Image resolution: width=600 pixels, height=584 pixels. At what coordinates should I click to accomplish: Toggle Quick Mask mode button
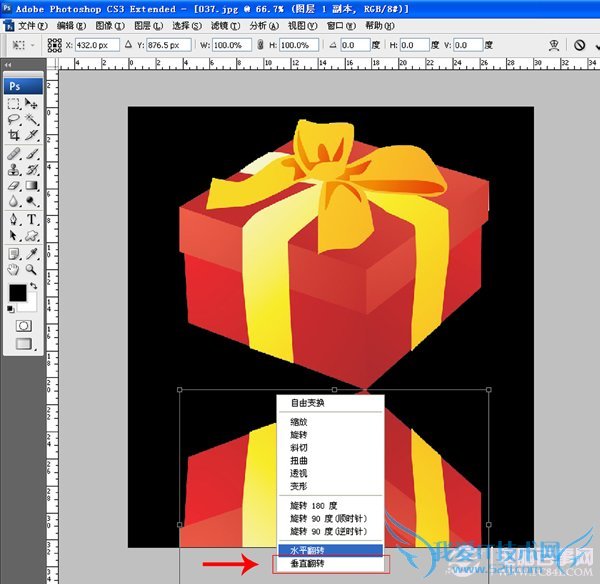click(23, 326)
